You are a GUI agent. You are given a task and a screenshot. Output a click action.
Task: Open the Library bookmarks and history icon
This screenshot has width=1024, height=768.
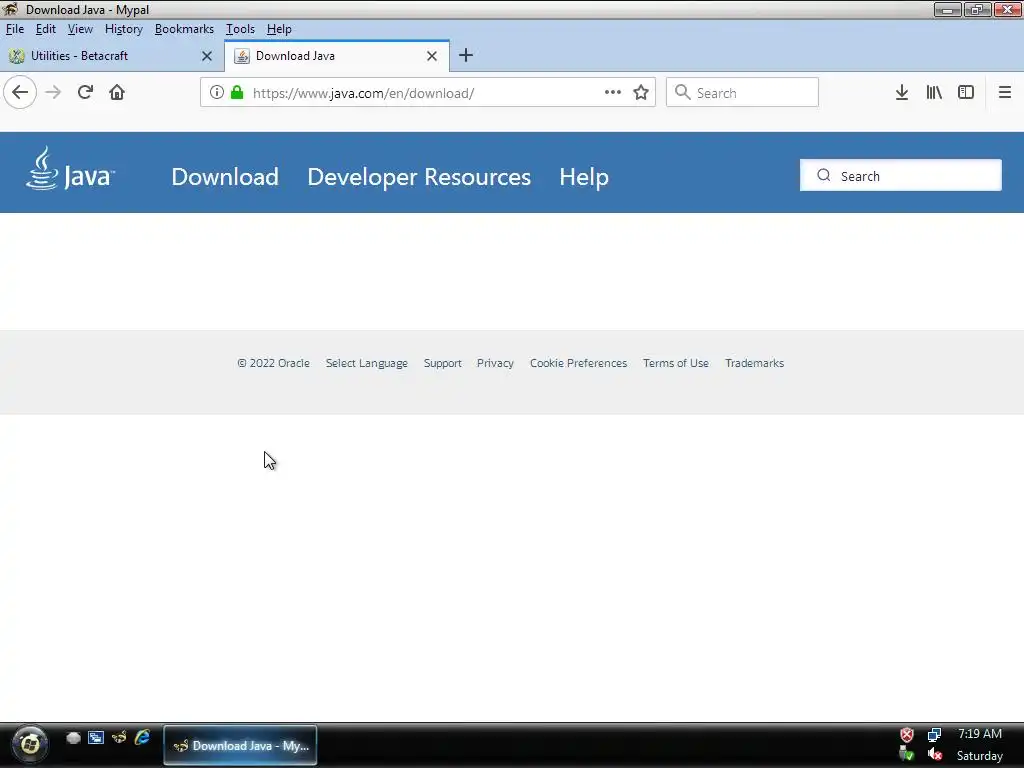point(934,92)
